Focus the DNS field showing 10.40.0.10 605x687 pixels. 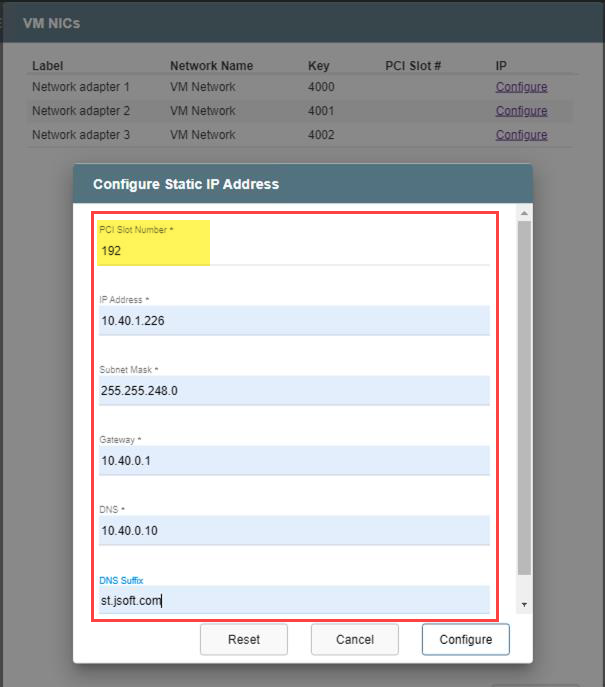[x=295, y=530]
